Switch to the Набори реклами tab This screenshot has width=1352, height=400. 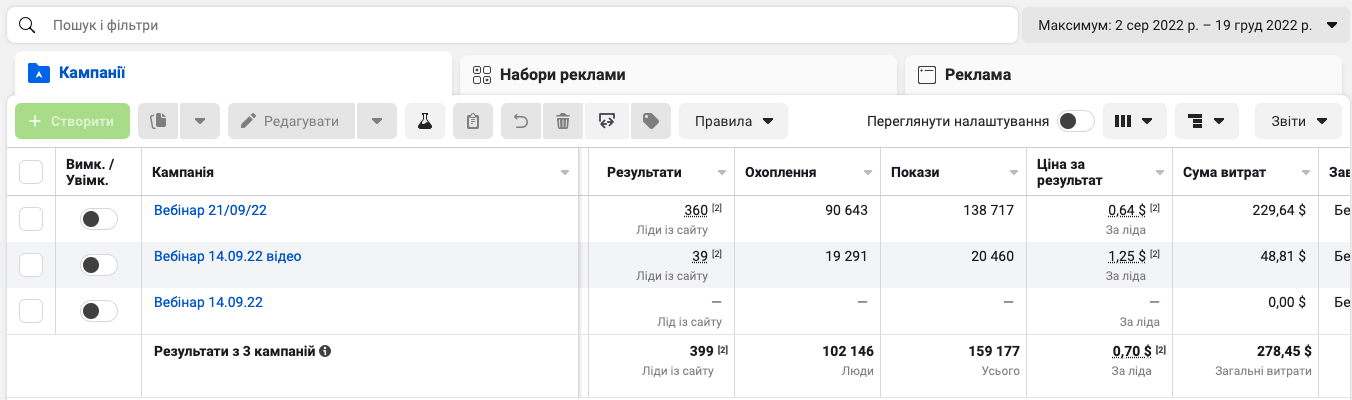(678, 75)
